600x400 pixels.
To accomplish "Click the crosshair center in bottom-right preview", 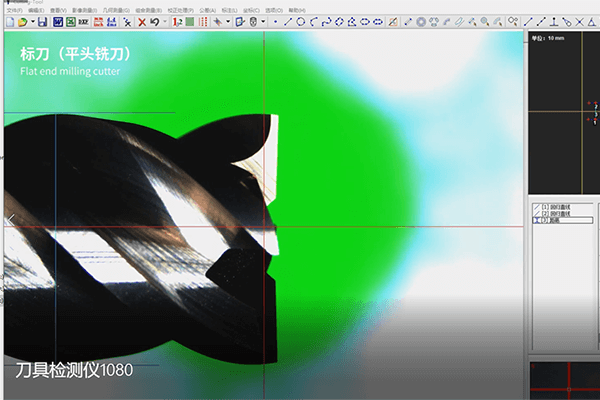I will pyautogui.click(x=568, y=389).
